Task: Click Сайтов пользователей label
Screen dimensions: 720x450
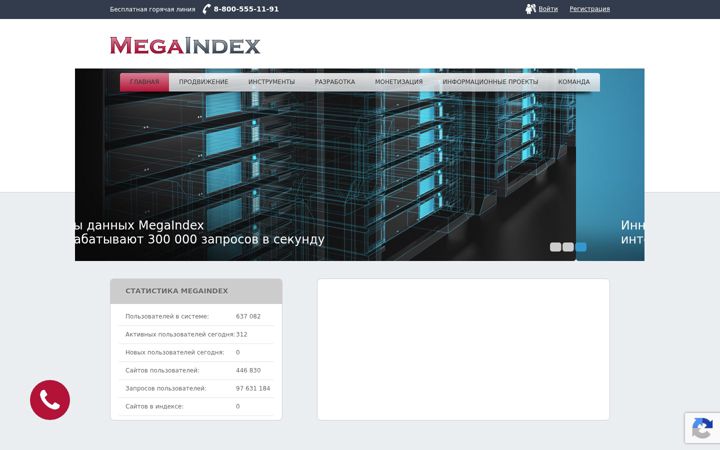Action: (162, 370)
